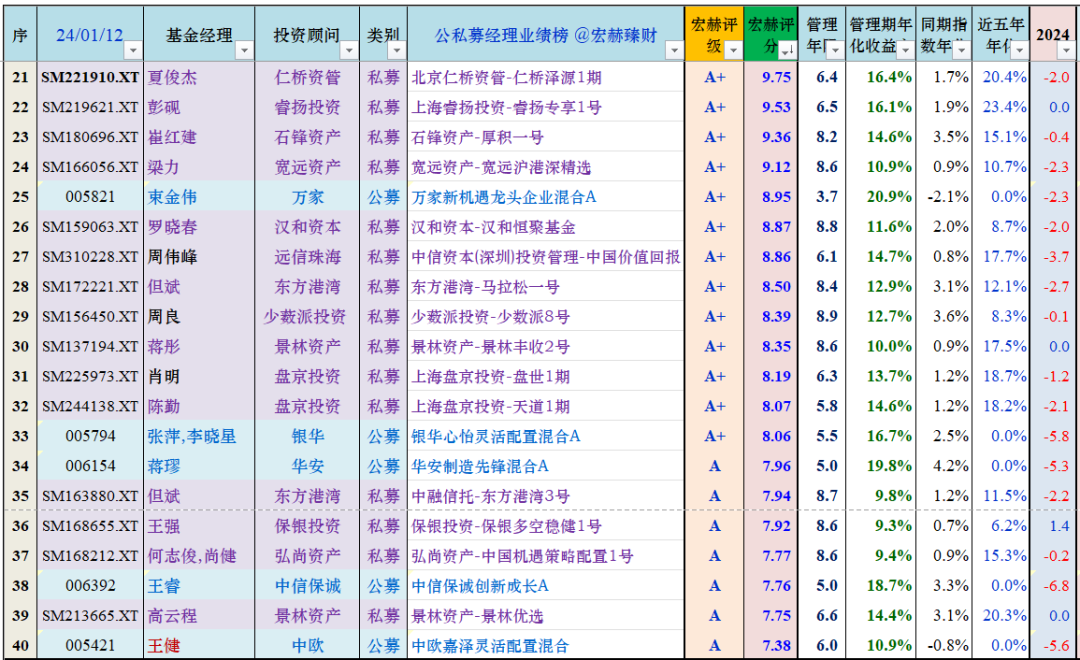Viewport: 1080px width, 660px height.
Task: Select fund 华安制造先锋混合A
Action: point(480,466)
